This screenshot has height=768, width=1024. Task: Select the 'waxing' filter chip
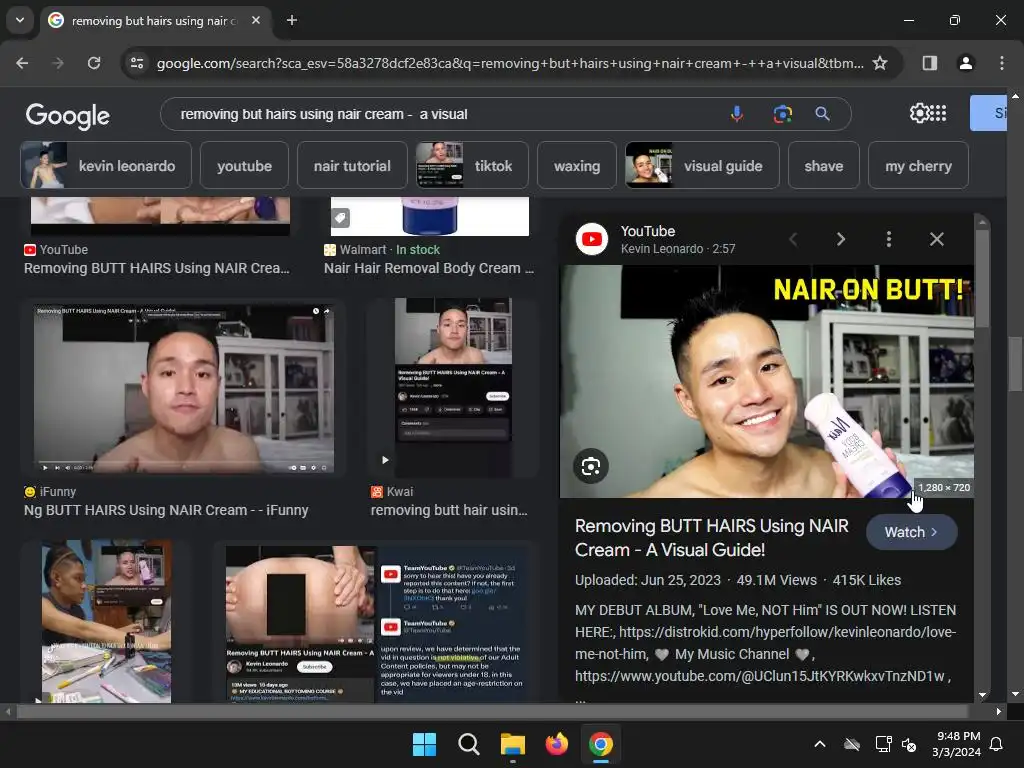[x=577, y=166]
